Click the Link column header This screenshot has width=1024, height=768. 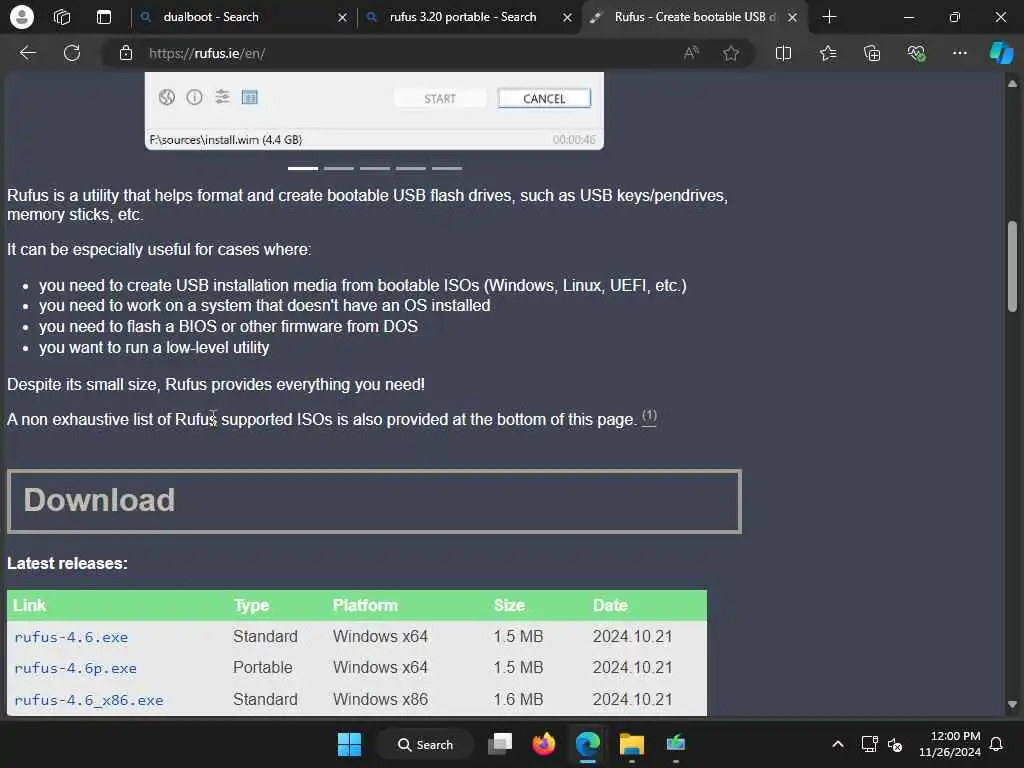point(29,605)
